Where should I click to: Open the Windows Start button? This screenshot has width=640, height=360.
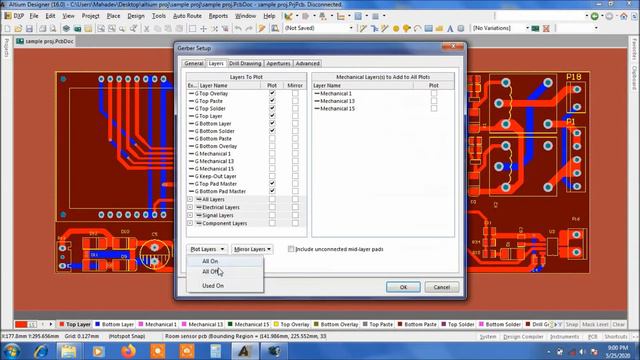click(11, 351)
